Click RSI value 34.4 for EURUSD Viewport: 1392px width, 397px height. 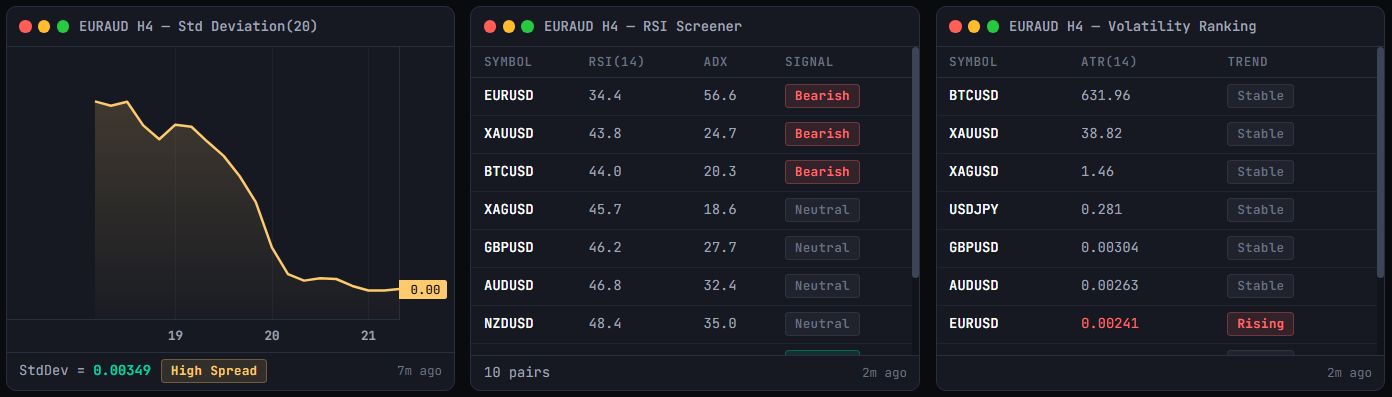(x=605, y=96)
